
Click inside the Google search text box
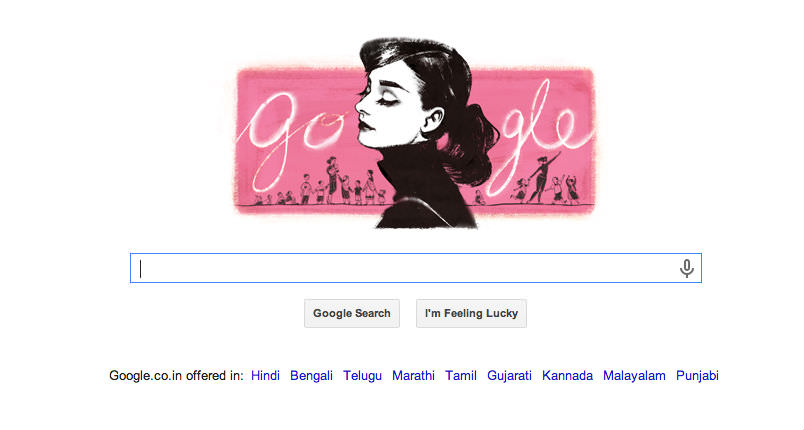[x=415, y=268]
